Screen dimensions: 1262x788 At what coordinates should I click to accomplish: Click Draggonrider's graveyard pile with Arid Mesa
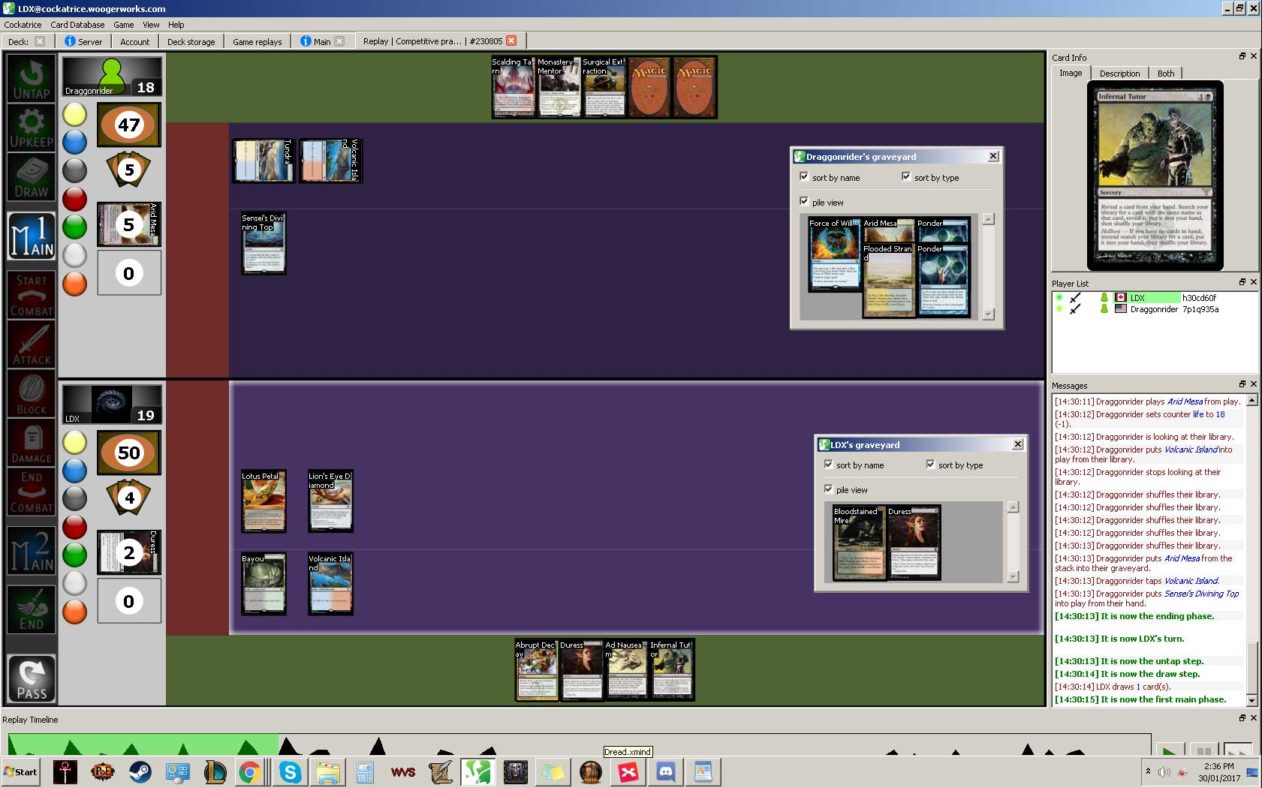click(129, 225)
